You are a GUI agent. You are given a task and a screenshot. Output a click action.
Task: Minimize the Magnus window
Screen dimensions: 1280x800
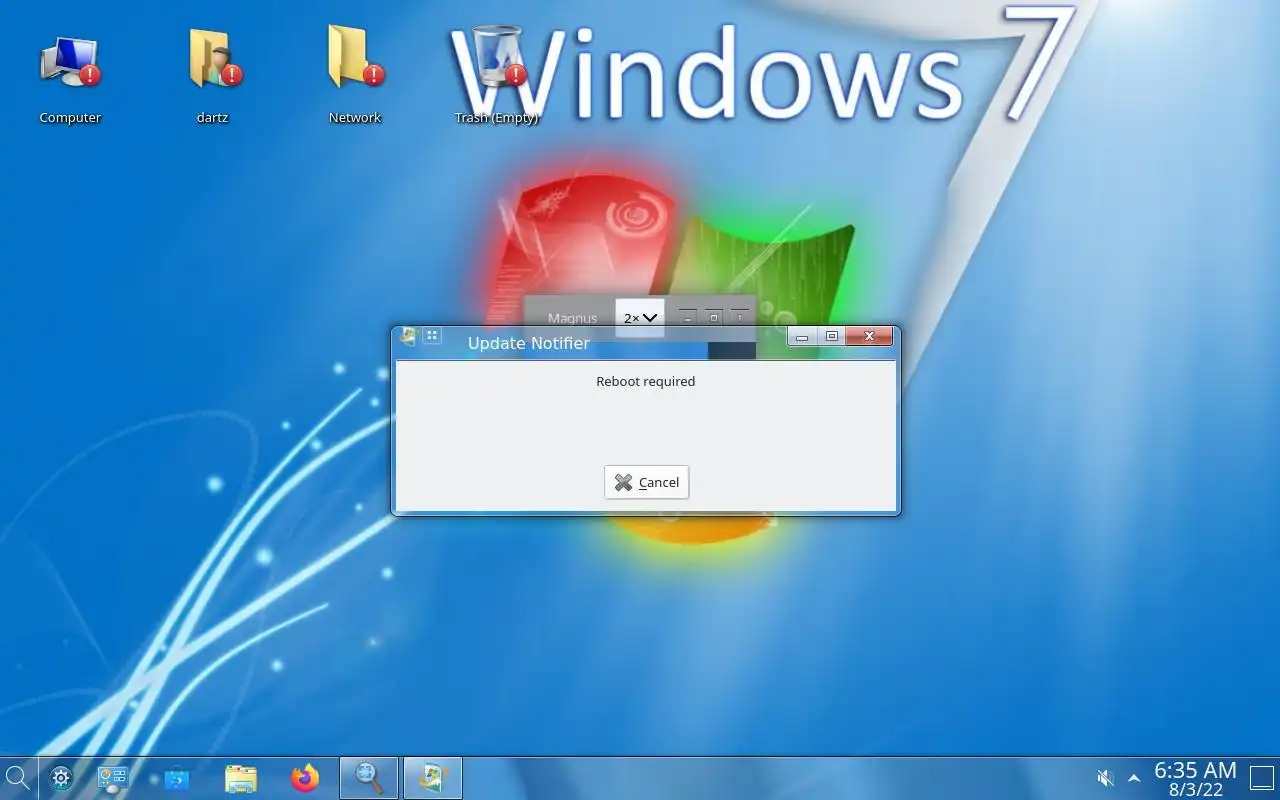(688, 317)
